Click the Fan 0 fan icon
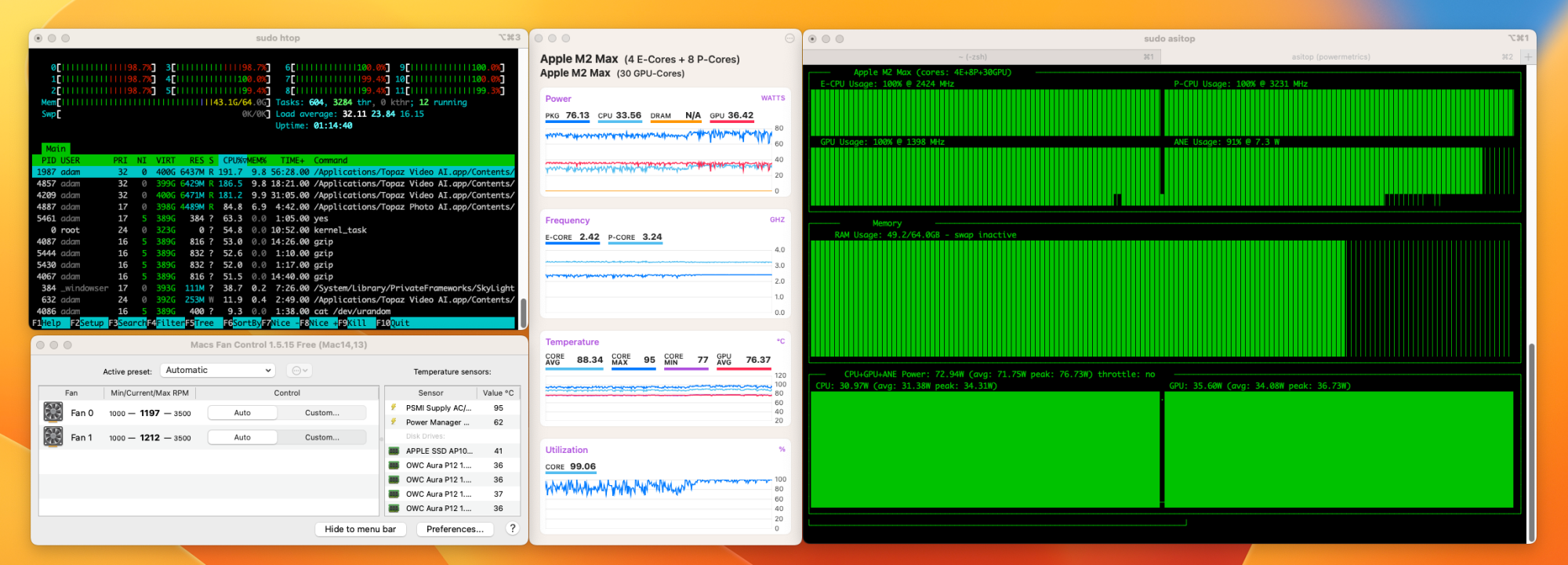This screenshot has height=565, width=1568. coord(53,412)
